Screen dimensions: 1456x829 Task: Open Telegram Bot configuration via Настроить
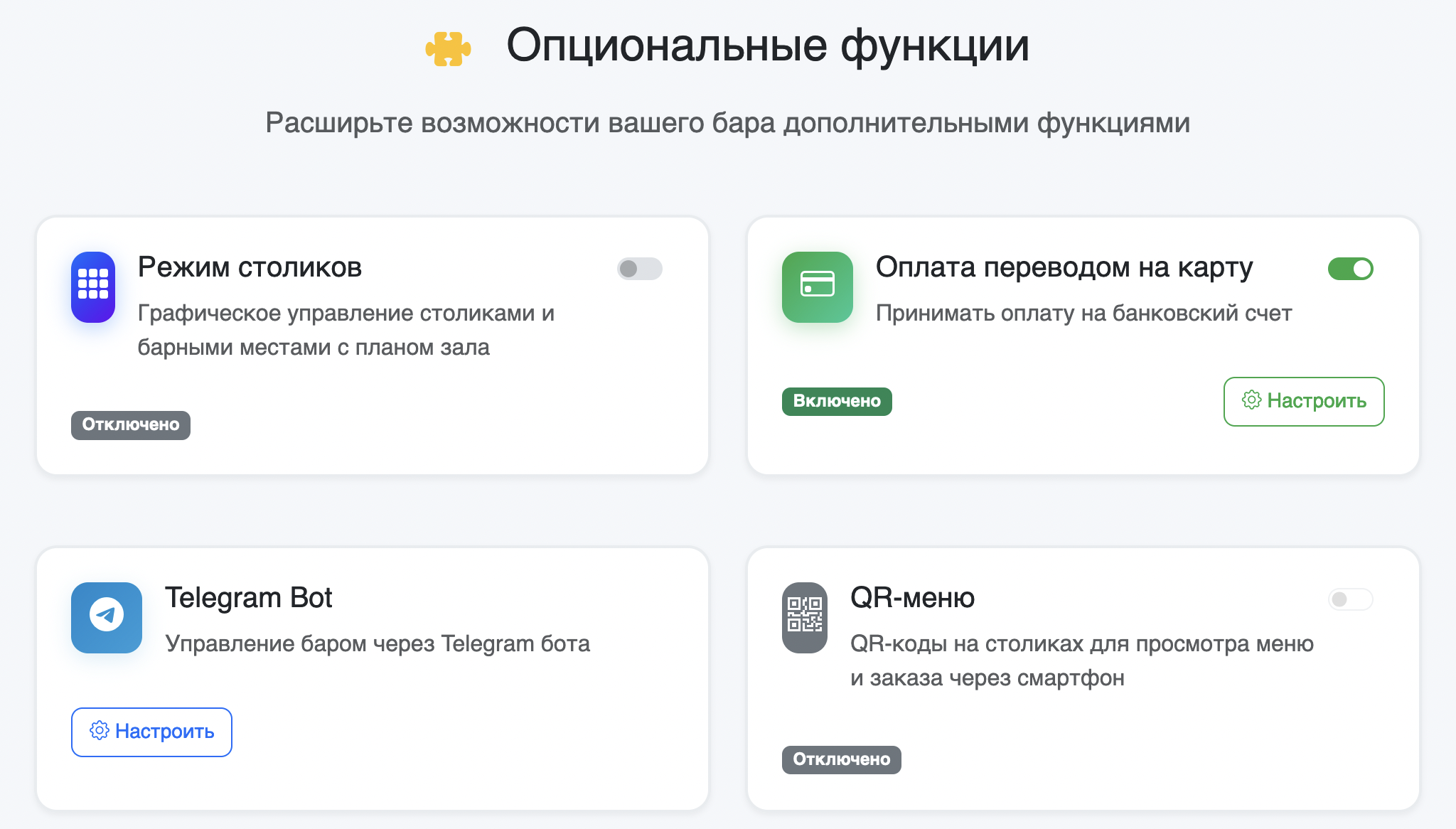pos(151,732)
